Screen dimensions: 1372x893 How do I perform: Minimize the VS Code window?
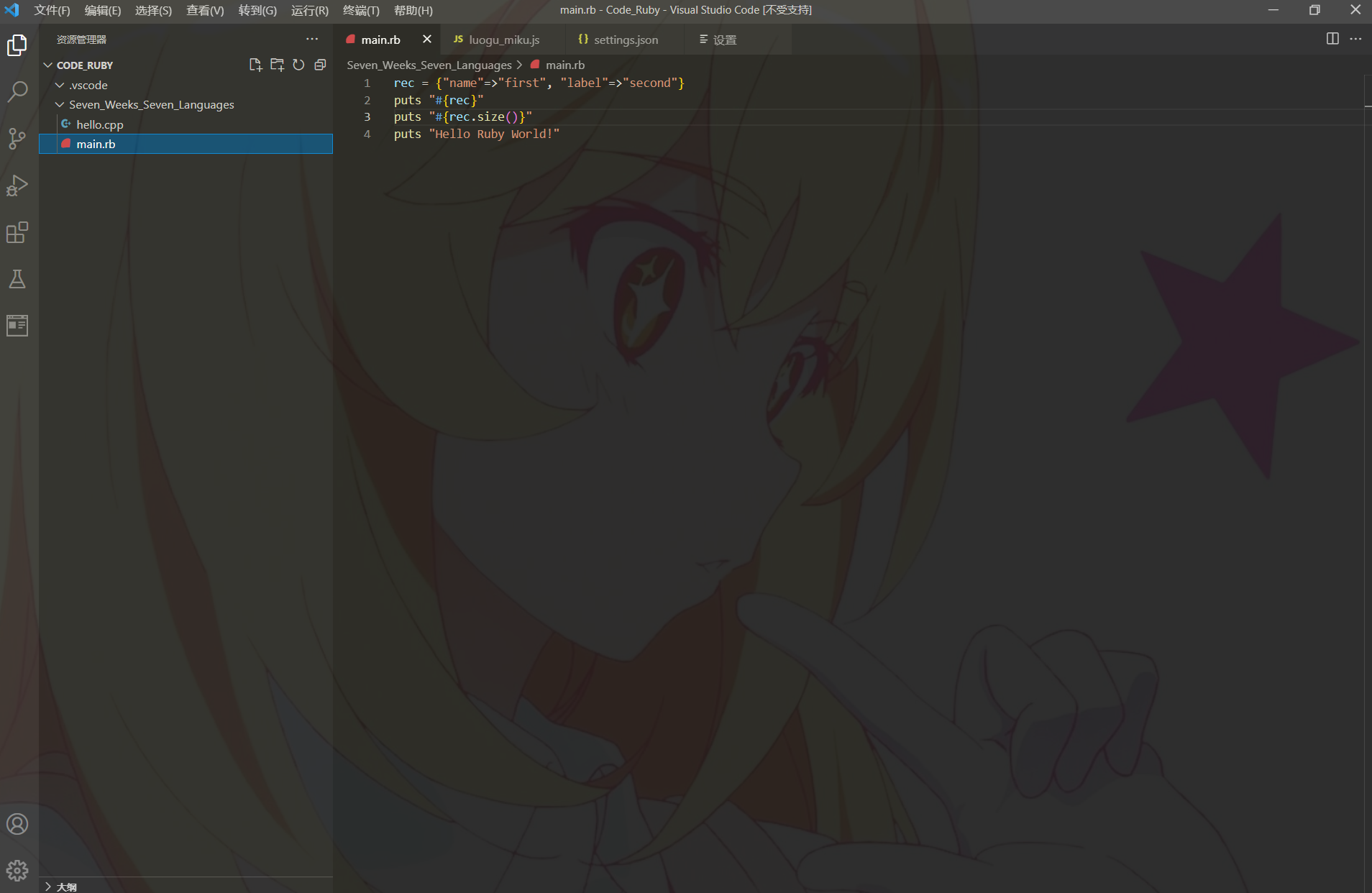pos(1273,10)
